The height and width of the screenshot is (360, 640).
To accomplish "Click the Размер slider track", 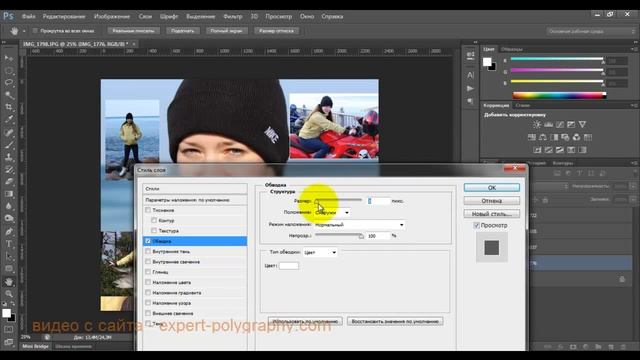I will click(338, 200).
